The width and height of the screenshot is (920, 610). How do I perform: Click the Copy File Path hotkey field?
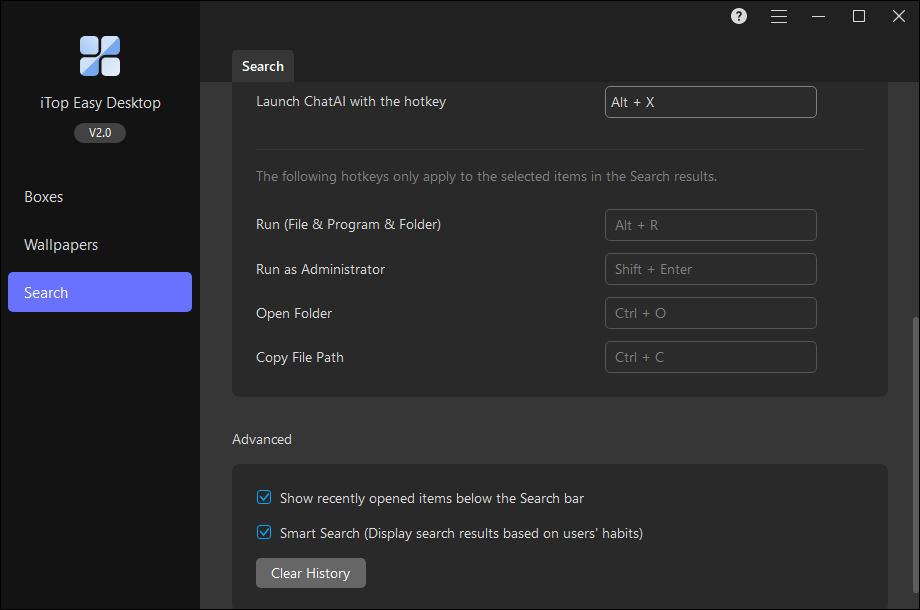click(710, 357)
